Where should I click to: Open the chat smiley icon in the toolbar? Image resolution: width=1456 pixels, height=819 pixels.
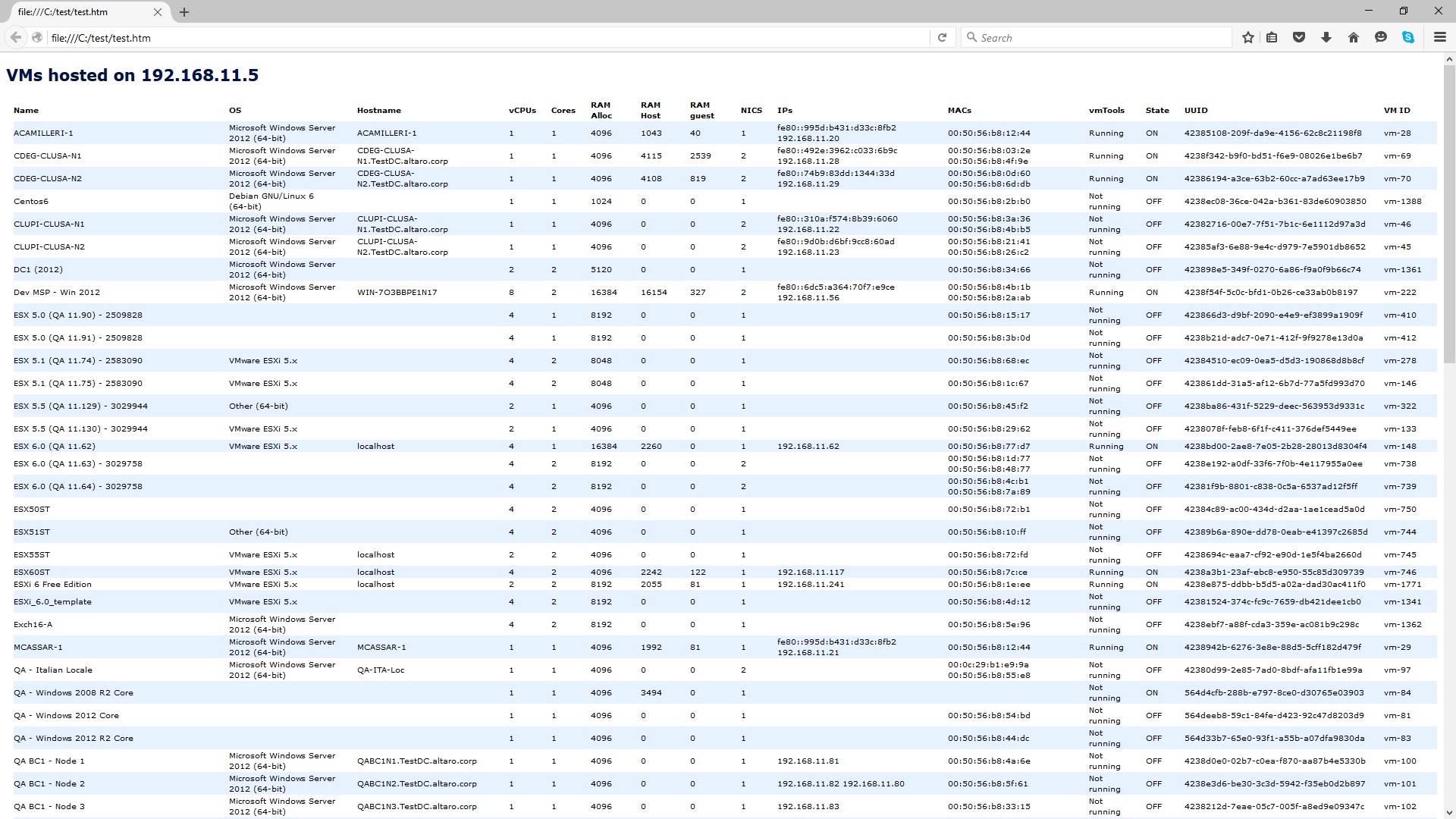coord(1381,37)
